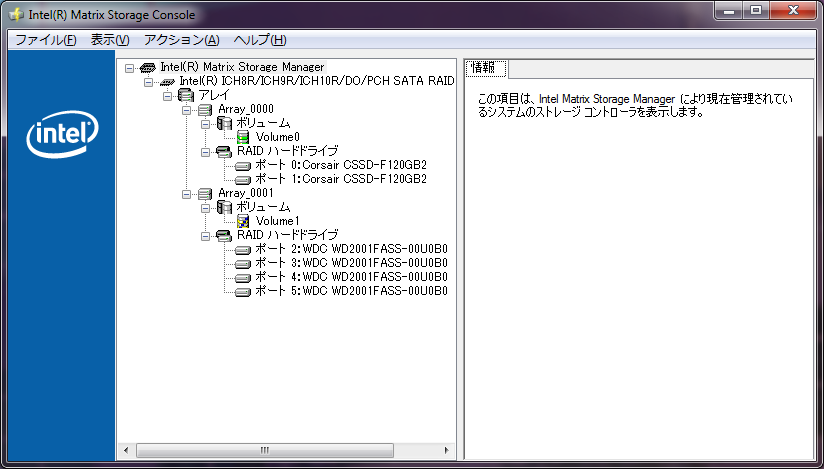This screenshot has height=469, width=824.
Task: Click the ボリューム icon under Array_0001
Action: click(x=224, y=208)
